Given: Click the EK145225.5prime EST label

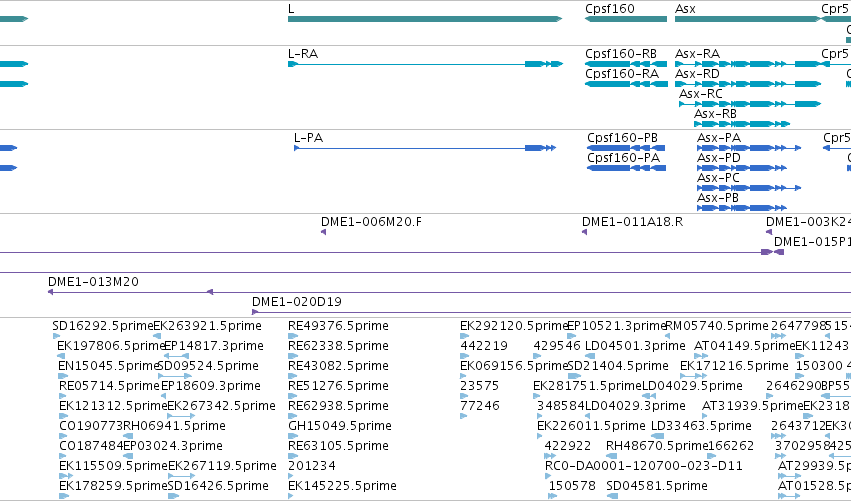Looking at the screenshot, I should point(342,486).
